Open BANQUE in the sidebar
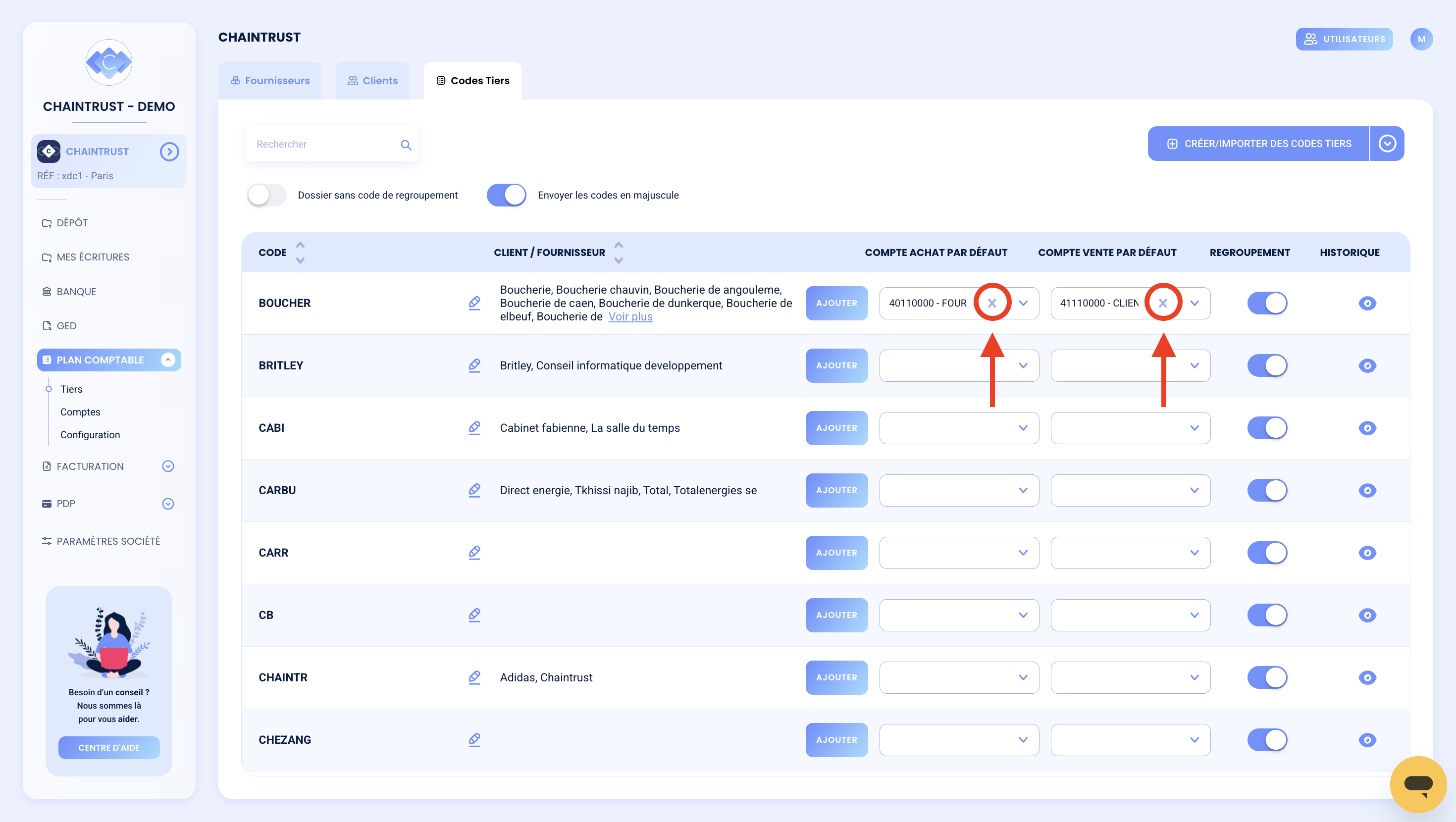The height and width of the screenshot is (822, 1456). point(69,292)
